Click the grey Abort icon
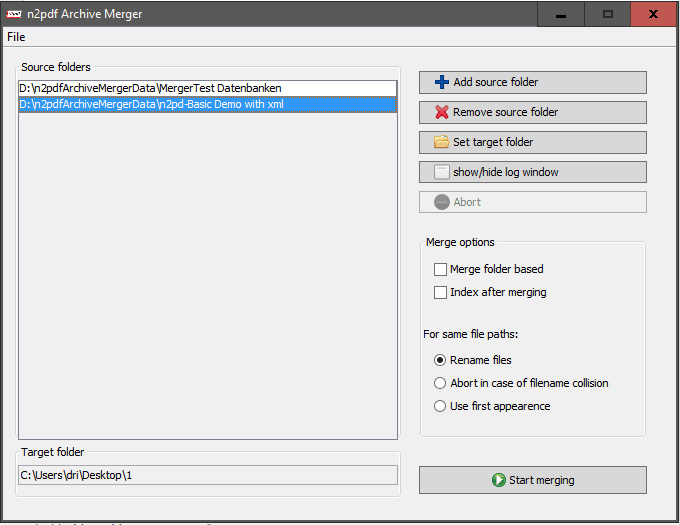This screenshot has width=680, height=525. 441,202
